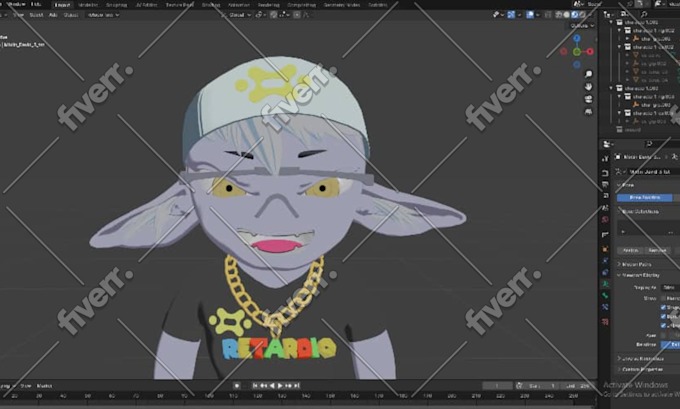680x409 pixels.
Task: Open the Display As dropdown
Action: tap(670, 288)
